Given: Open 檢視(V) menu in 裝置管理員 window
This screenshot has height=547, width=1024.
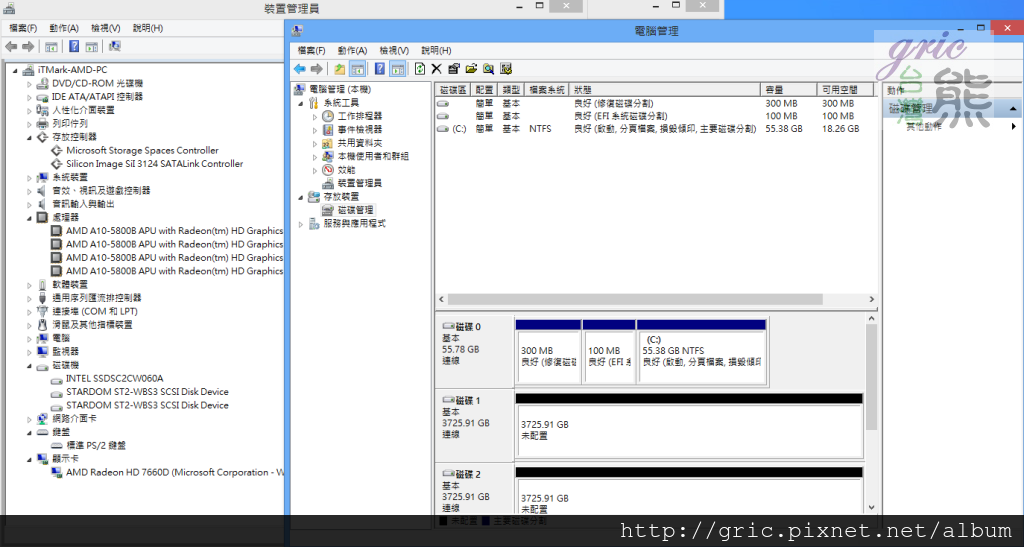Looking at the screenshot, I should point(105,28).
